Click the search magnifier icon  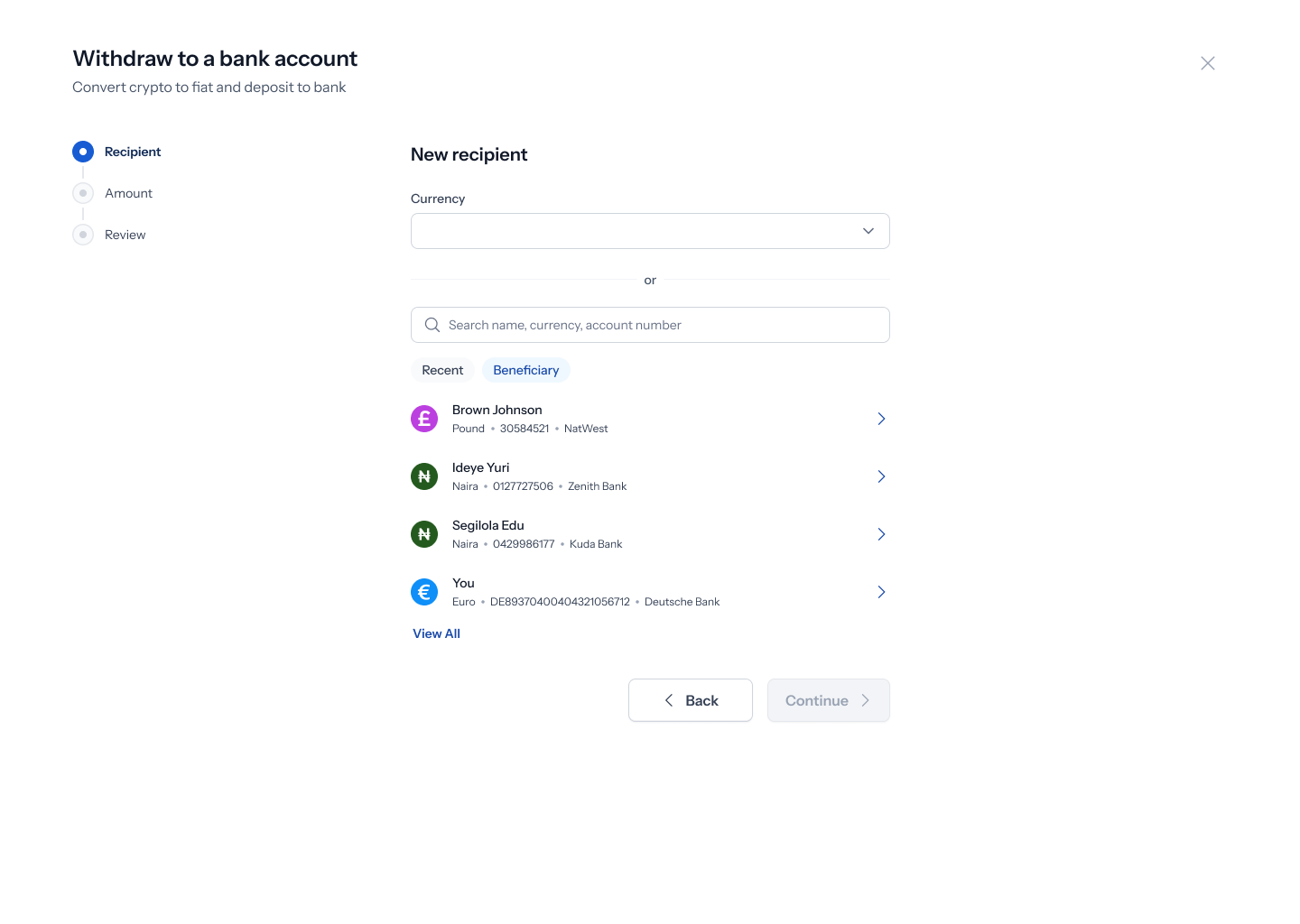click(x=432, y=325)
